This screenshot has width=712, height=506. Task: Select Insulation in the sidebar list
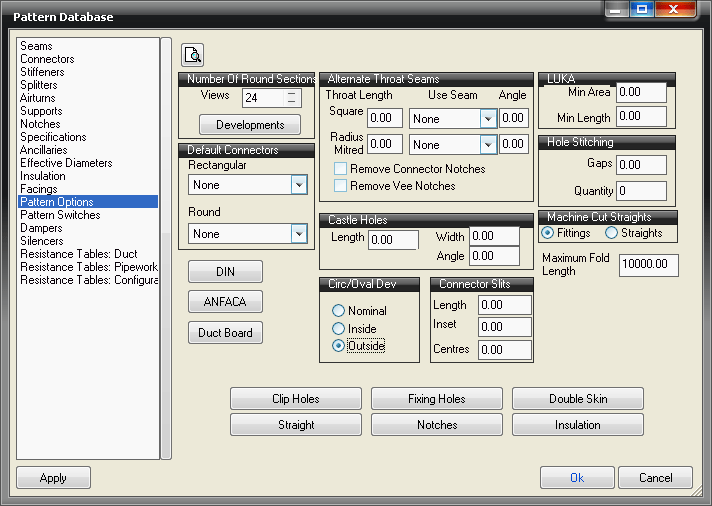tap(43, 176)
